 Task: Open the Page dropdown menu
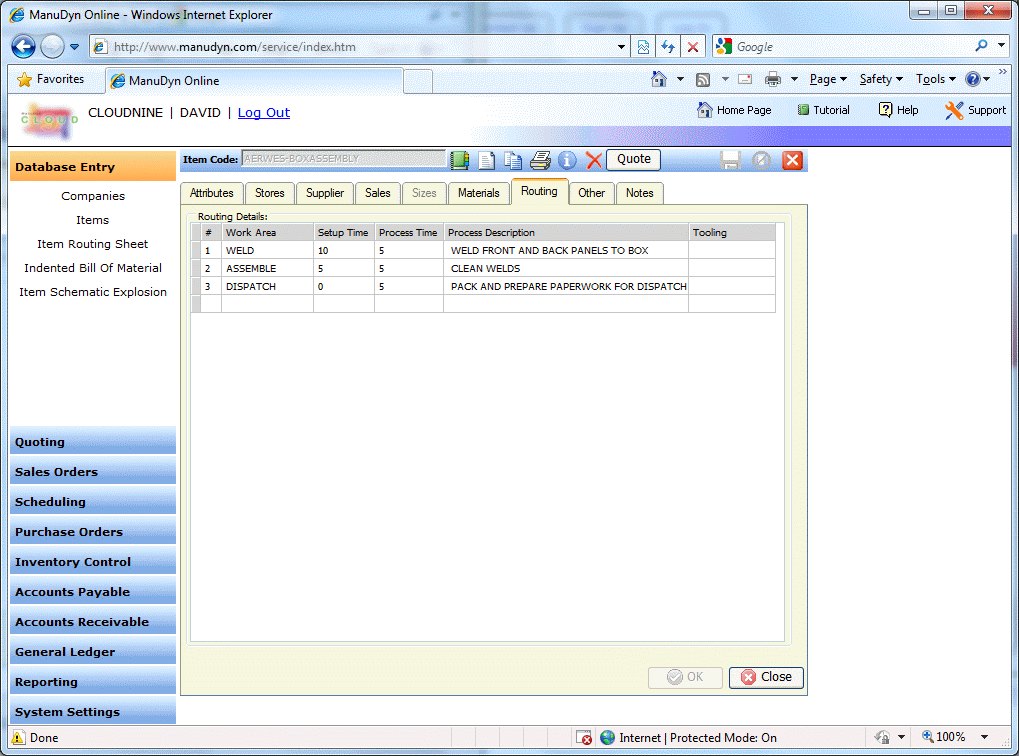click(x=828, y=79)
